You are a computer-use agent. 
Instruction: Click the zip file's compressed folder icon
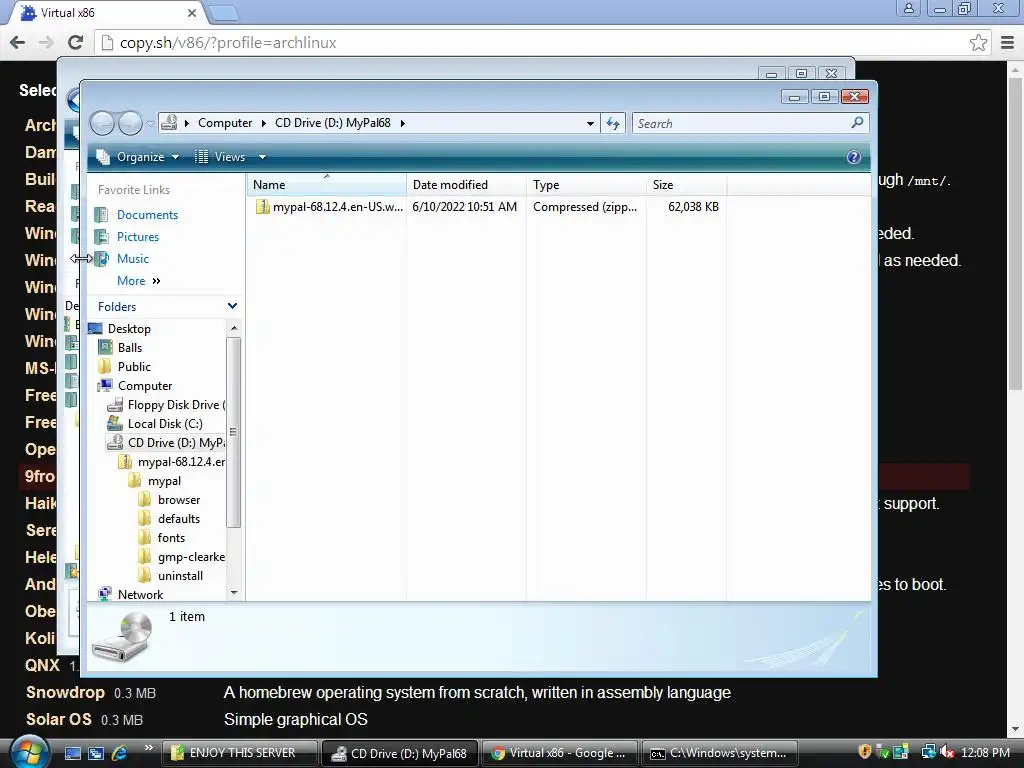pos(263,207)
